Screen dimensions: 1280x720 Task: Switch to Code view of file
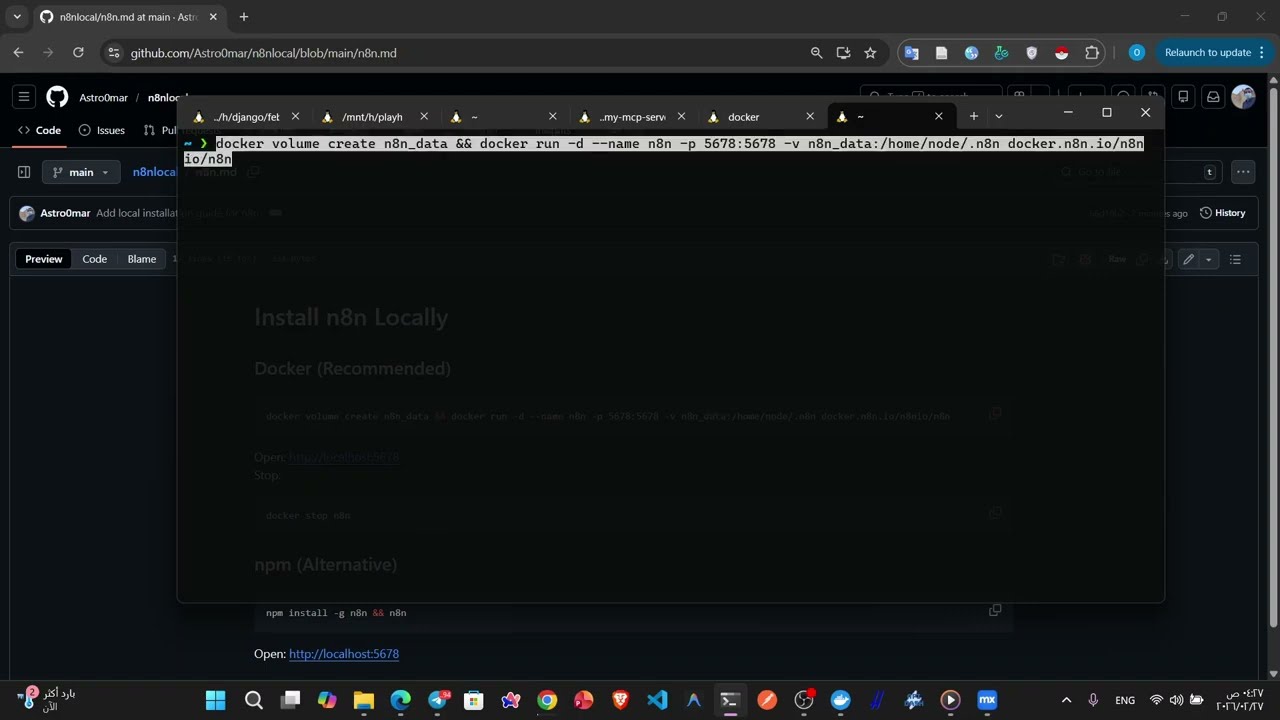pyautogui.click(x=95, y=259)
